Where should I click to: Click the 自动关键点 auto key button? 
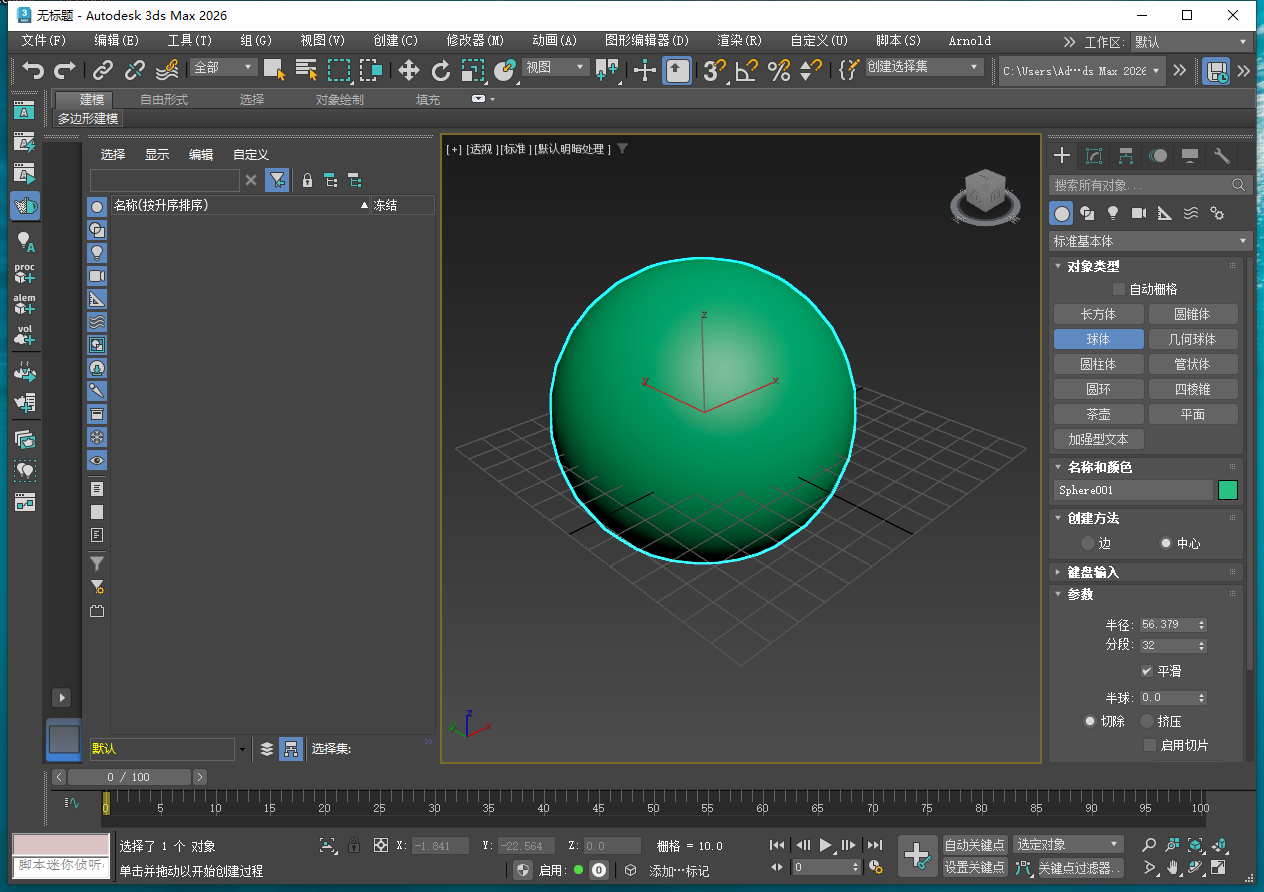coord(974,845)
